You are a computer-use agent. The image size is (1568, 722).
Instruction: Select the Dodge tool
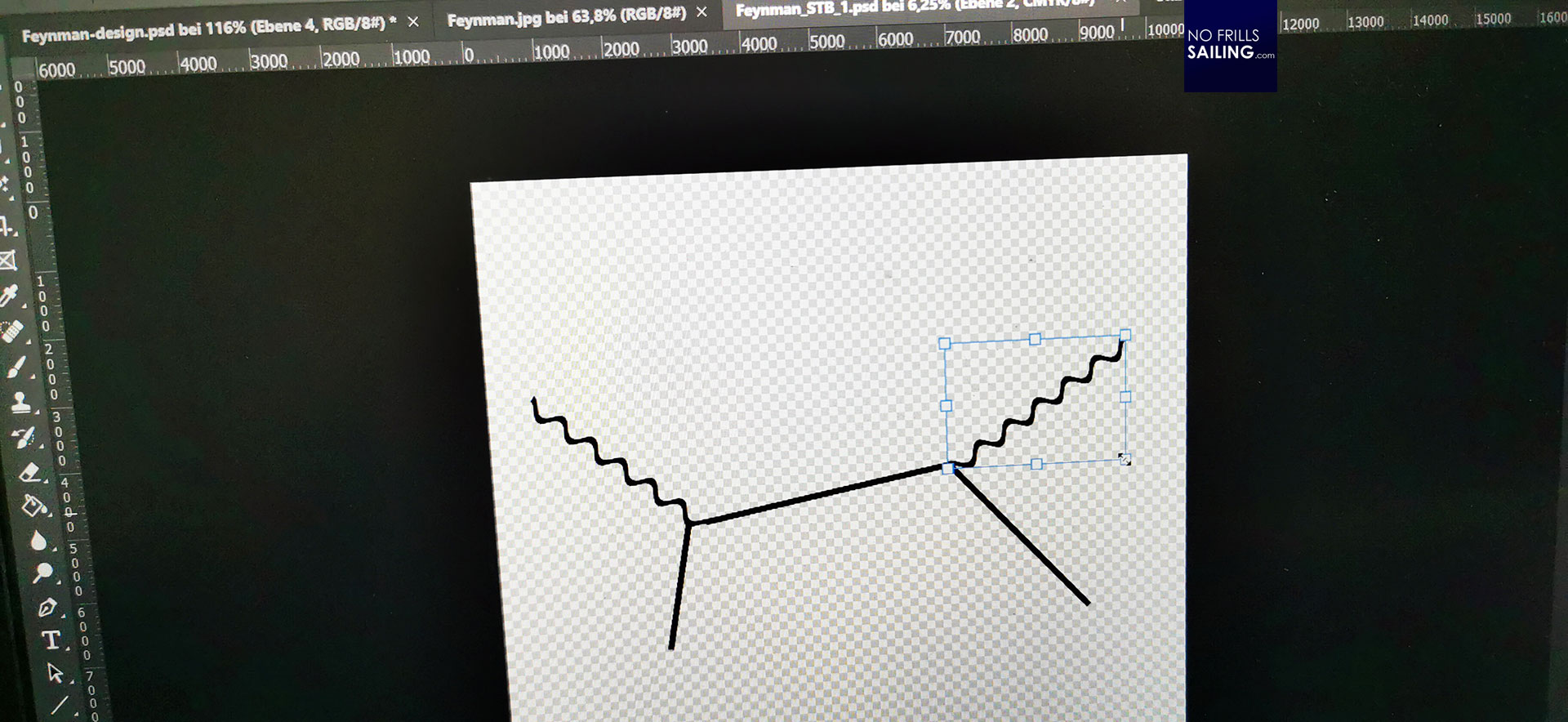[x=42, y=573]
